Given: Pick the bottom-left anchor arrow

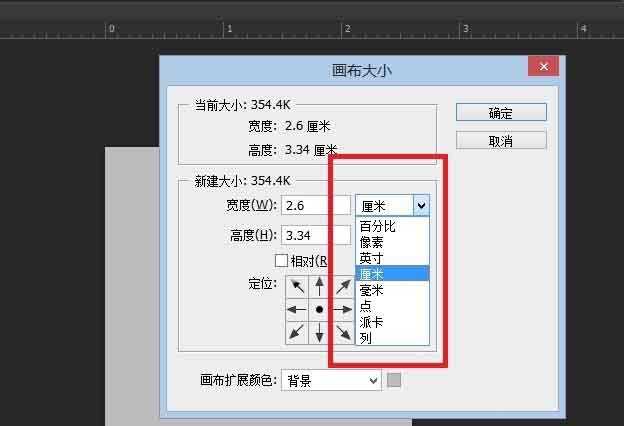Looking at the screenshot, I should 297,333.
